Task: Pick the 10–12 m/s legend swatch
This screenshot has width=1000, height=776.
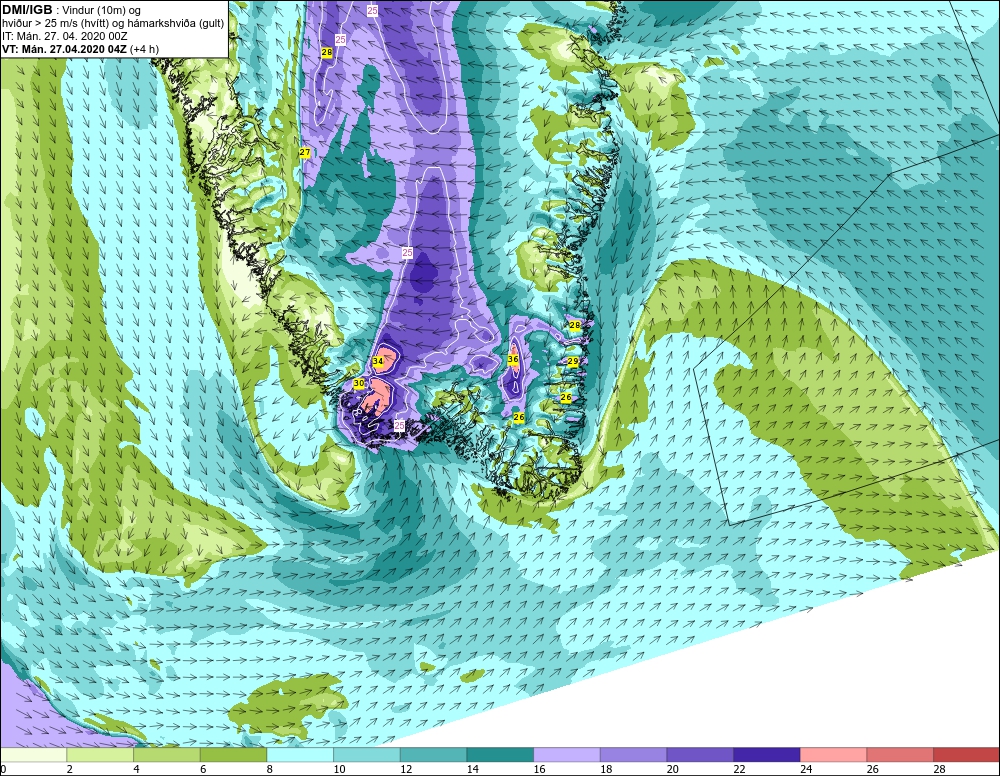Action: (367, 755)
